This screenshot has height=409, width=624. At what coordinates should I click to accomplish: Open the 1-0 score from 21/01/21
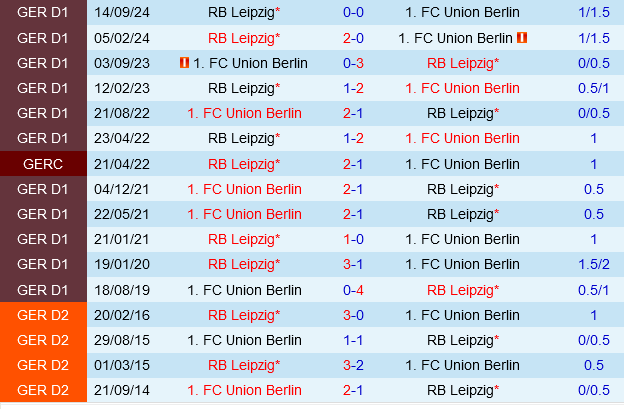(x=353, y=240)
